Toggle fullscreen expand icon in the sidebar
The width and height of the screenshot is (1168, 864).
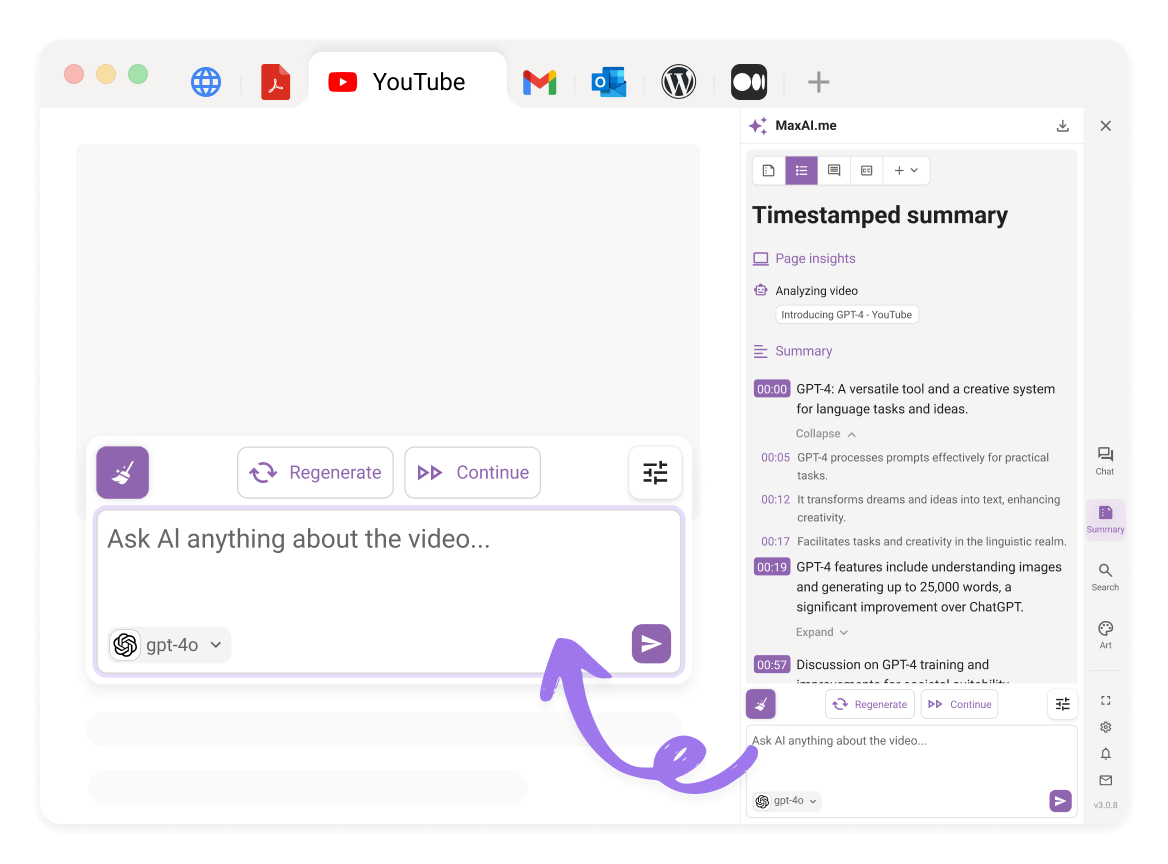tap(1105, 701)
